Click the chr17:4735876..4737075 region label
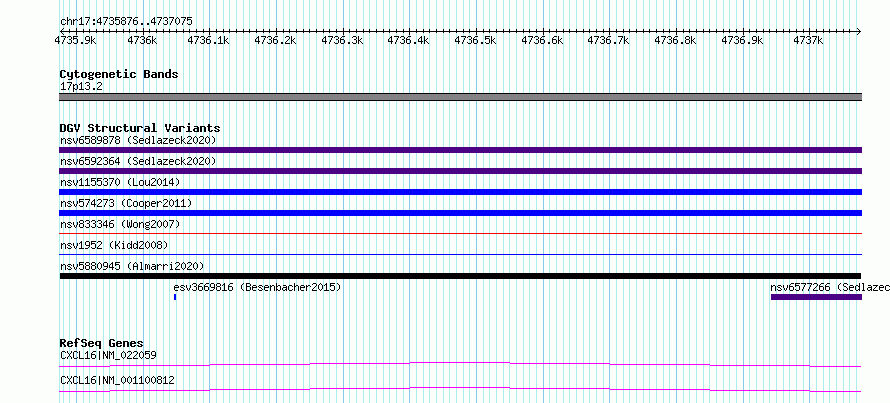This screenshot has height=403, width=890. [x=126, y=22]
